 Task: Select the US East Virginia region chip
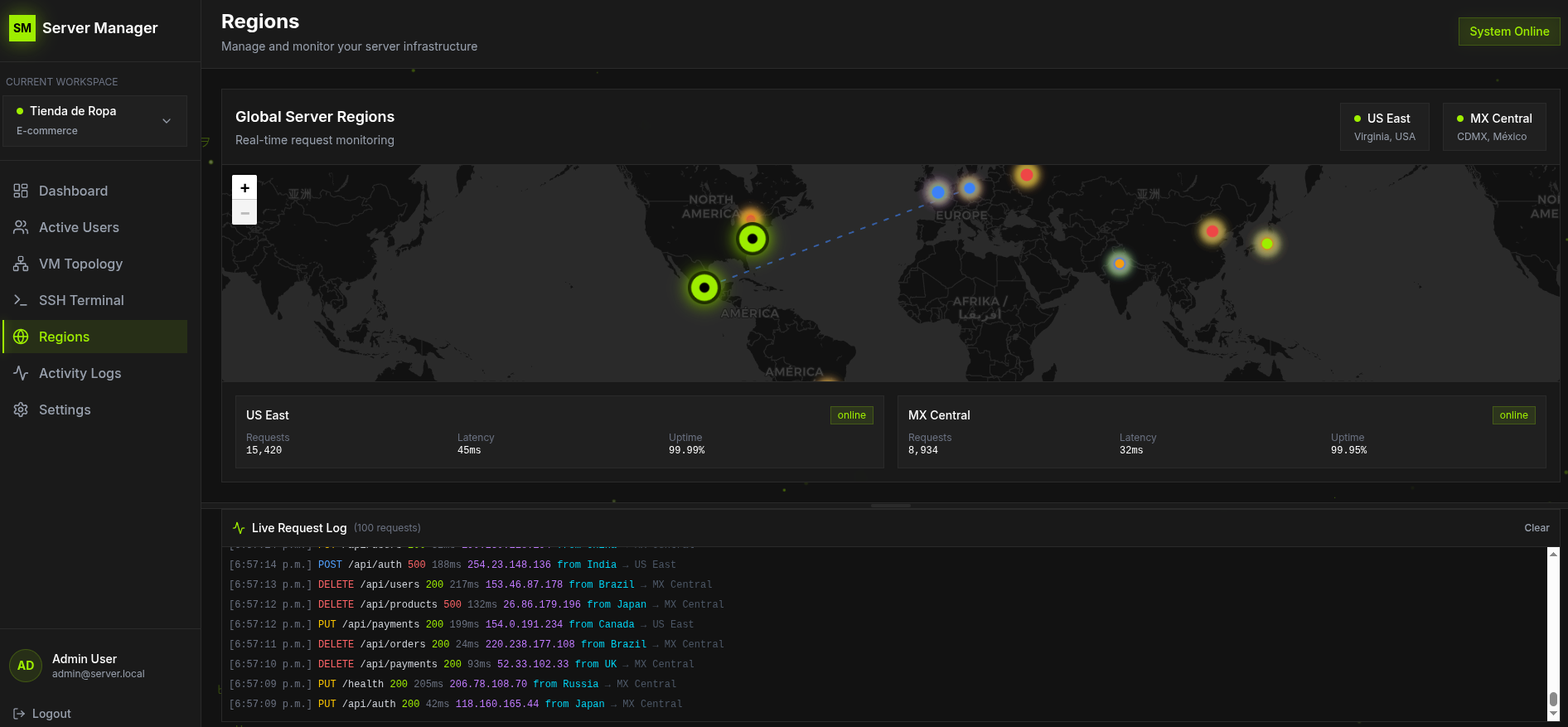[1385, 127]
